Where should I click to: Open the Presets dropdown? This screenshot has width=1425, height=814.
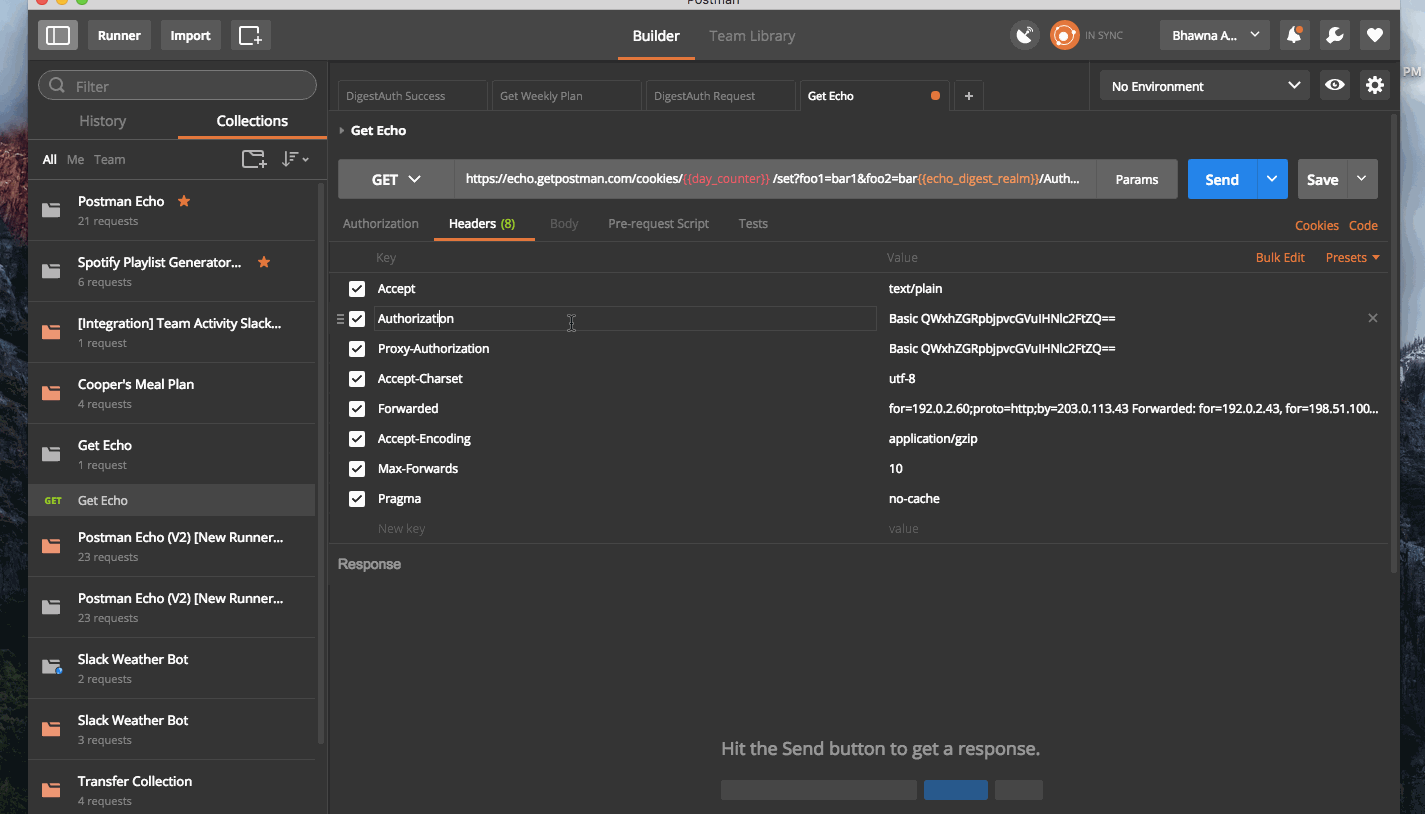pyautogui.click(x=1352, y=258)
